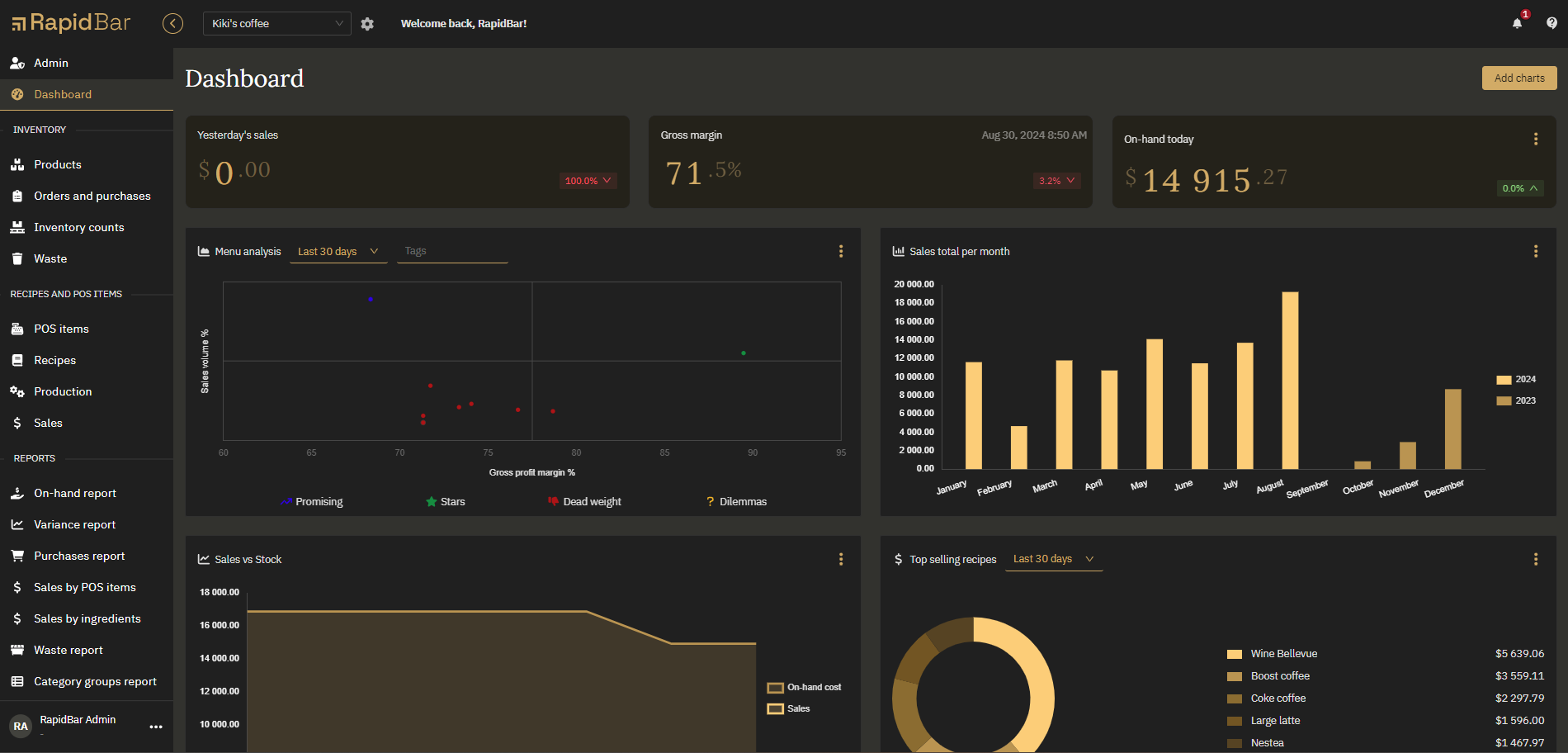Open Menu analysis chart three-dot menu
Image resolution: width=1568 pixels, height=753 pixels.
[840, 251]
